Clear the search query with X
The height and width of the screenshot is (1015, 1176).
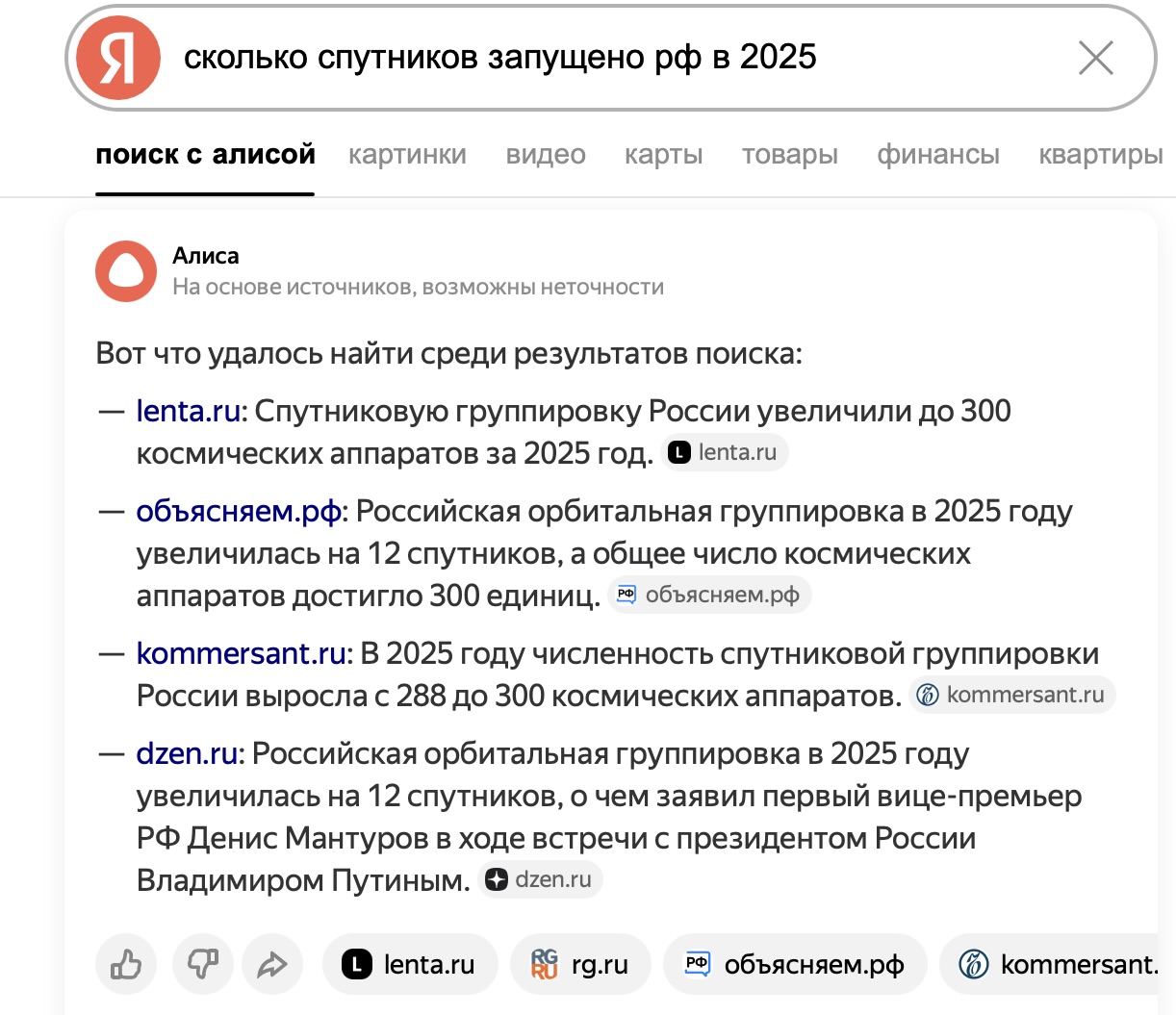[x=1095, y=58]
